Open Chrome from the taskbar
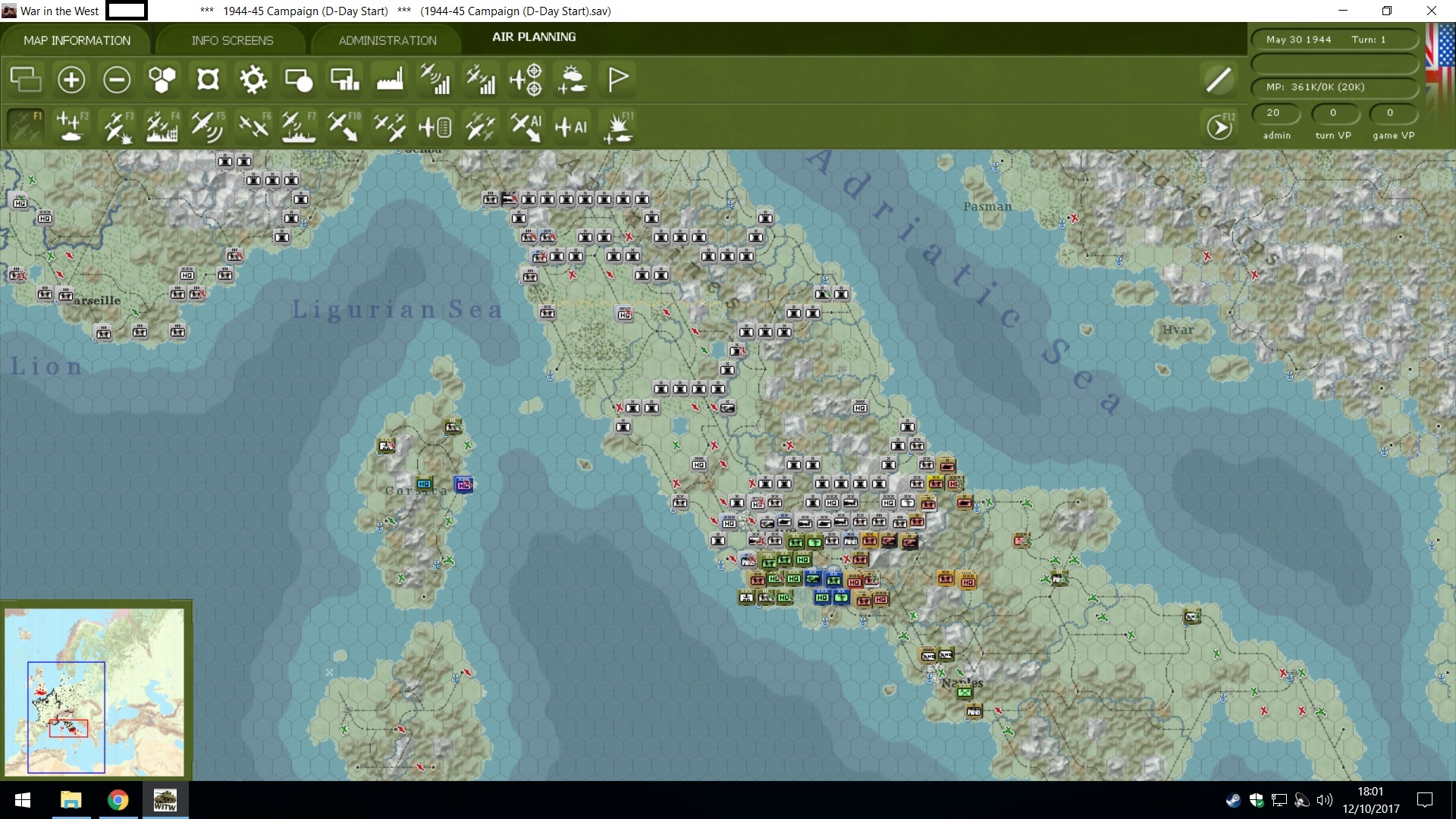Image resolution: width=1456 pixels, height=819 pixels. (x=118, y=800)
